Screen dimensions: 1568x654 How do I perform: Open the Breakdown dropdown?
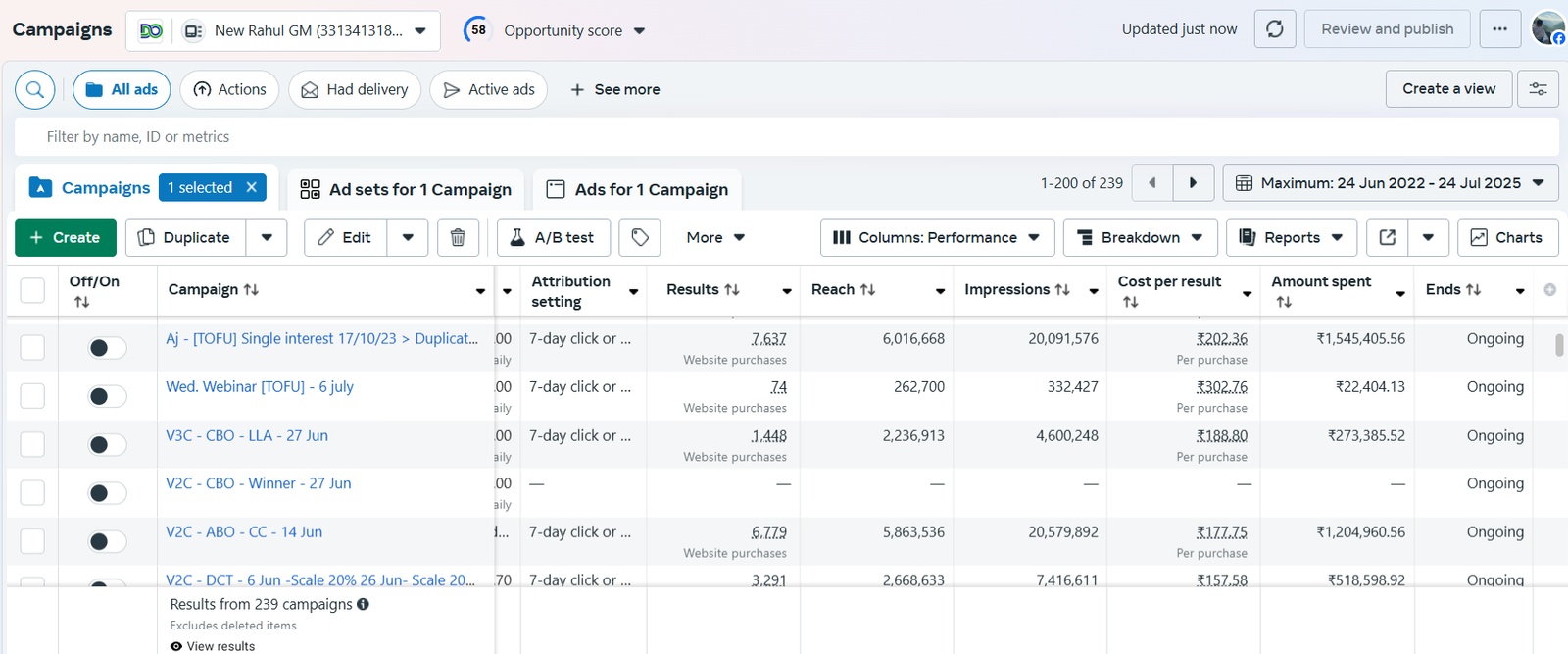[1140, 238]
